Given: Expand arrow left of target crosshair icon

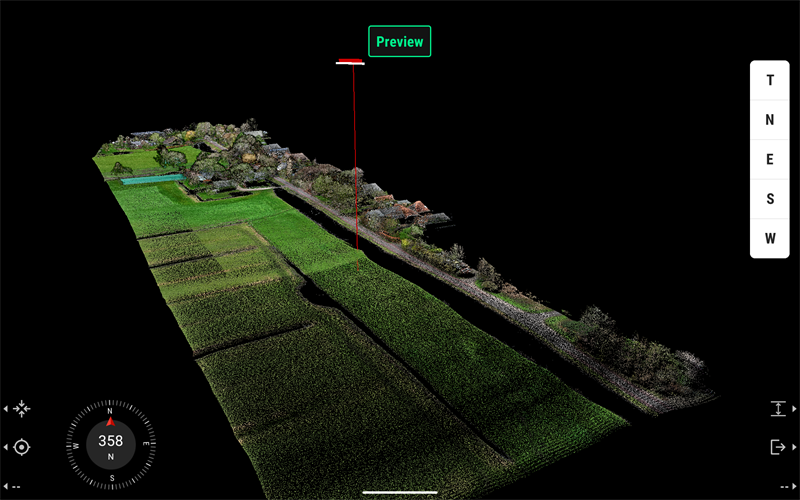Looking at the screenshot, I should pyautogui.click(x=6, y=447).
